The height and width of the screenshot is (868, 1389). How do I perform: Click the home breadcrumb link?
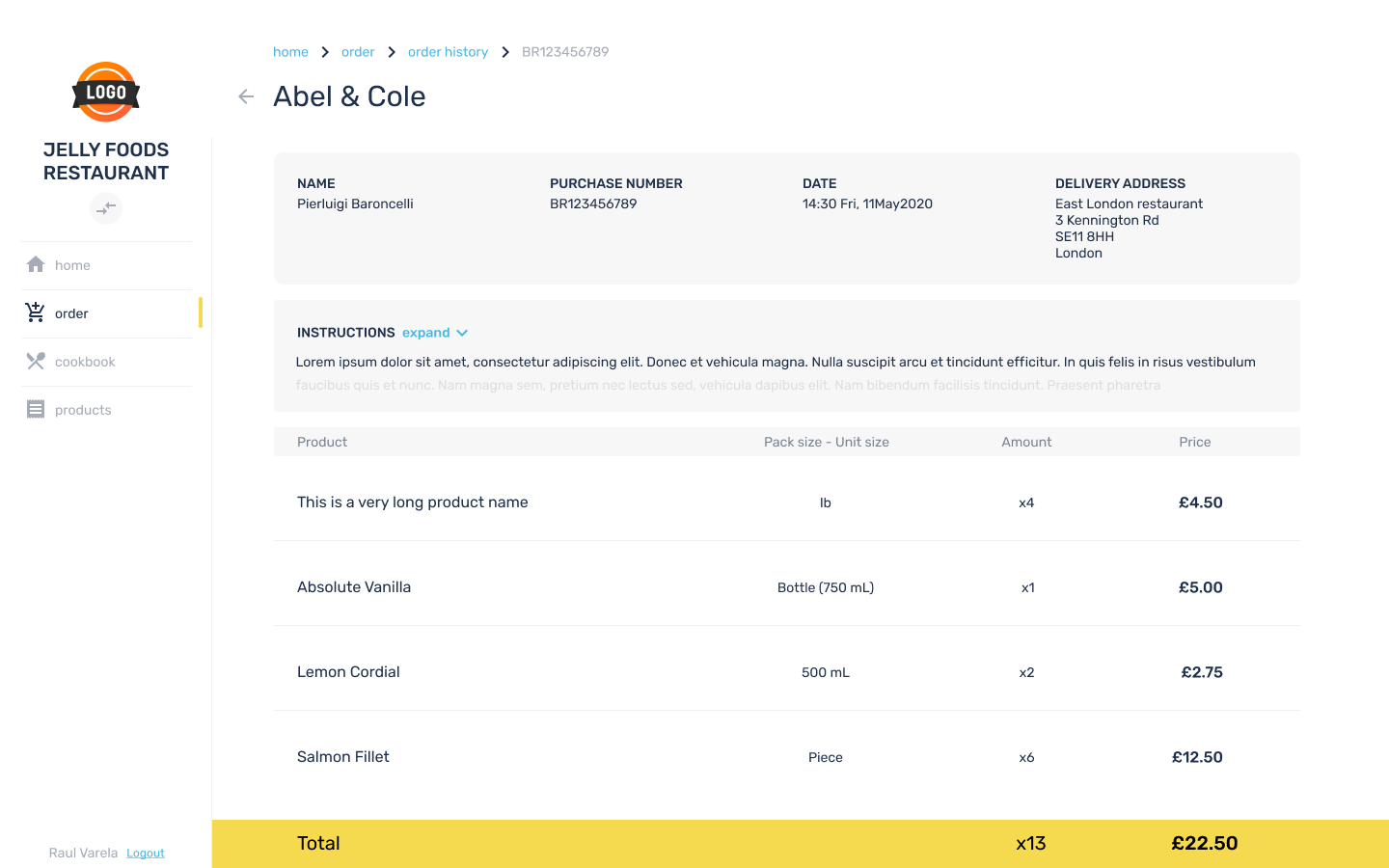(x=290, y=52)
